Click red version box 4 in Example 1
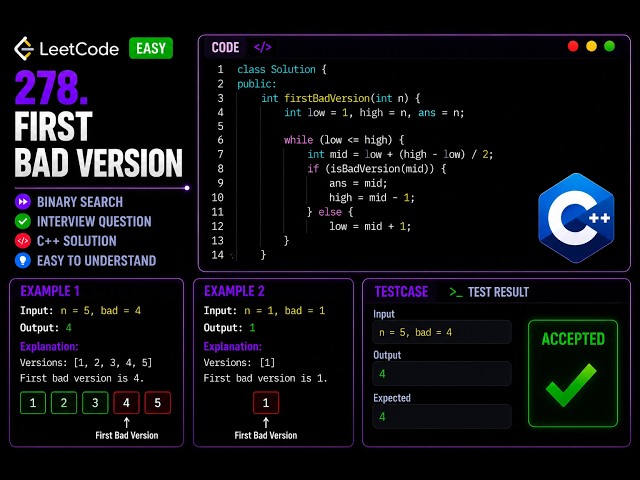This screenshot has width=640, height=480. 126,403
